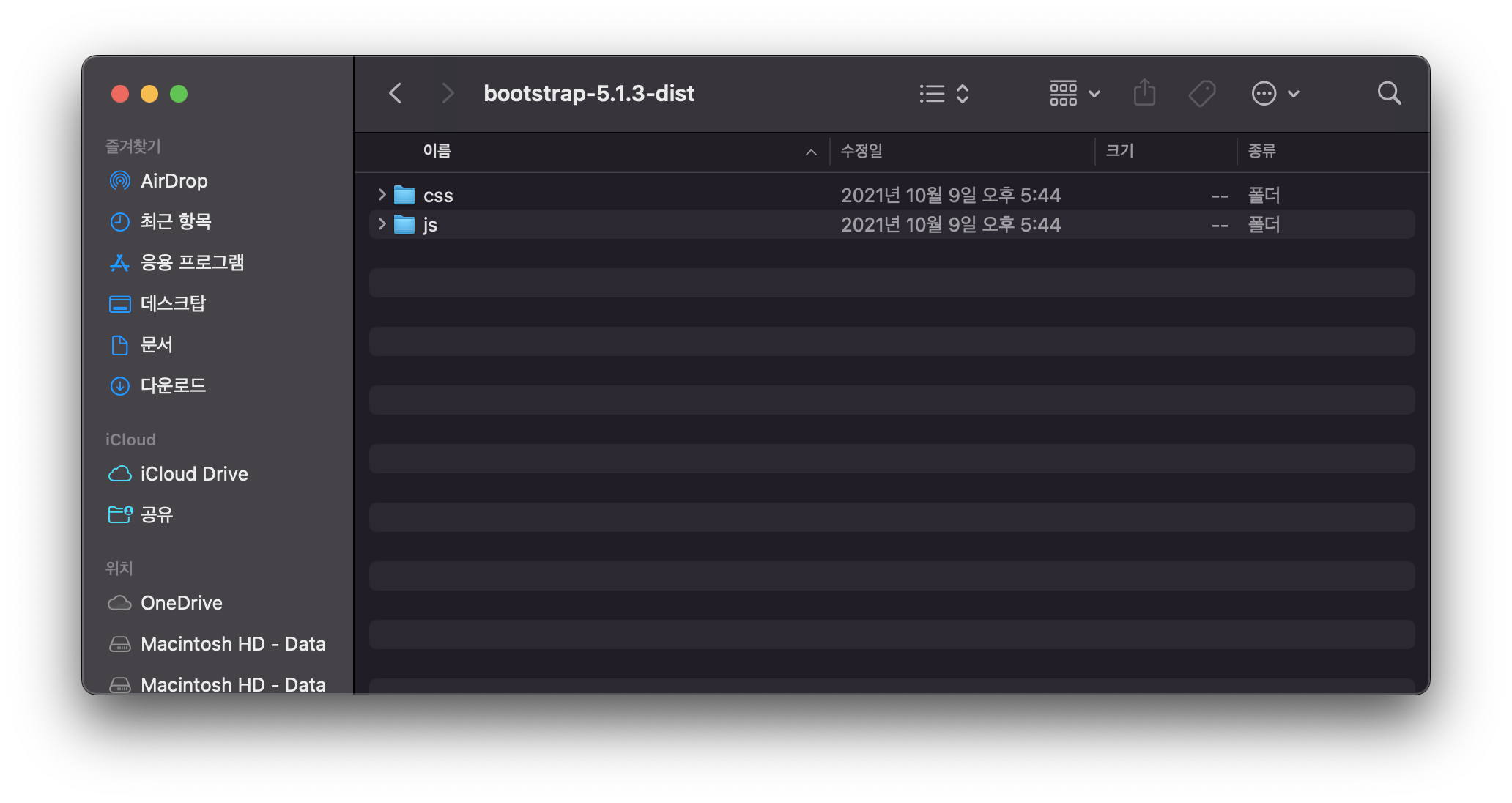Click the Finder search magnifier icon
Screen dimensions: 1512x803
(1389, 93)
